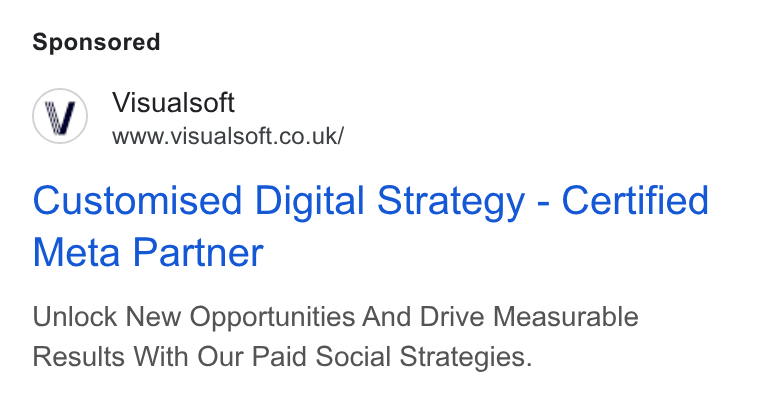Click the word Measurable in the description

[566, 317]
